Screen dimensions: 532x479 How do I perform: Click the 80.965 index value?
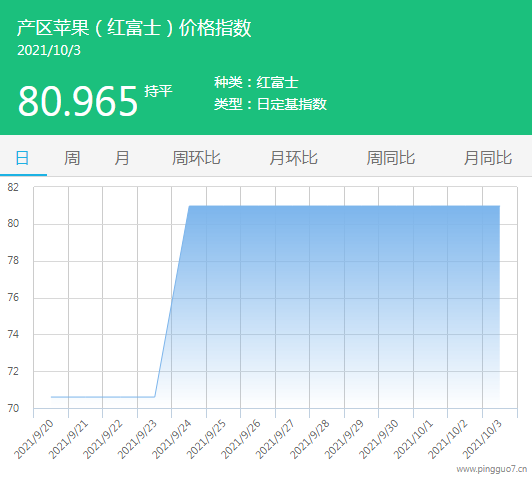(x=78, y=101)
